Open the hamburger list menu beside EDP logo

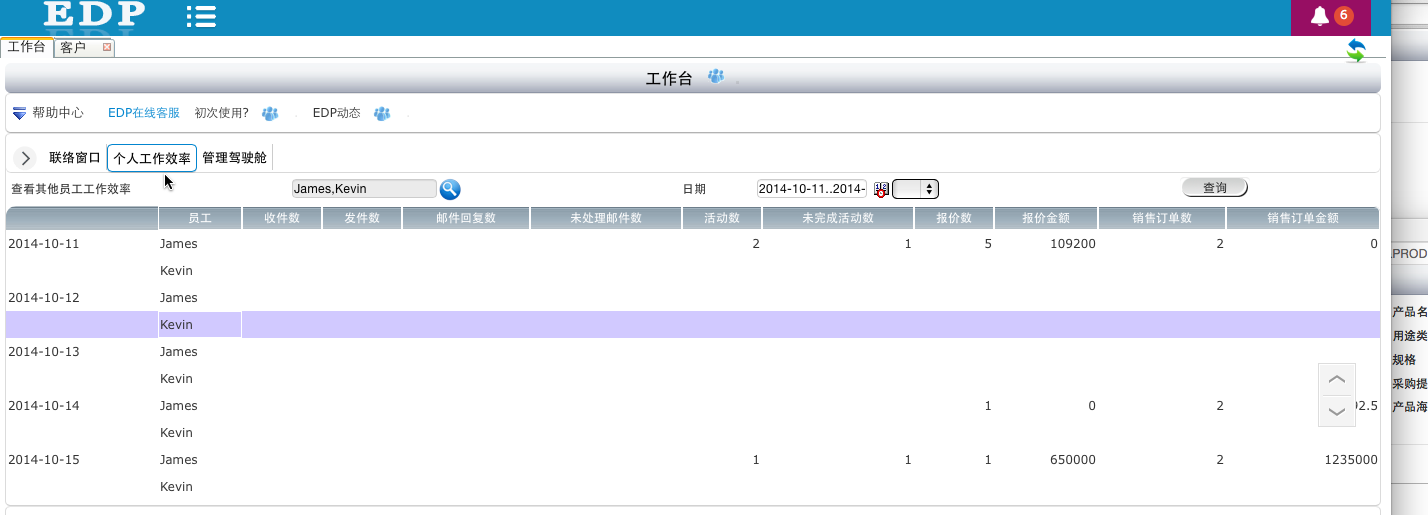click(x=201, y=15)
